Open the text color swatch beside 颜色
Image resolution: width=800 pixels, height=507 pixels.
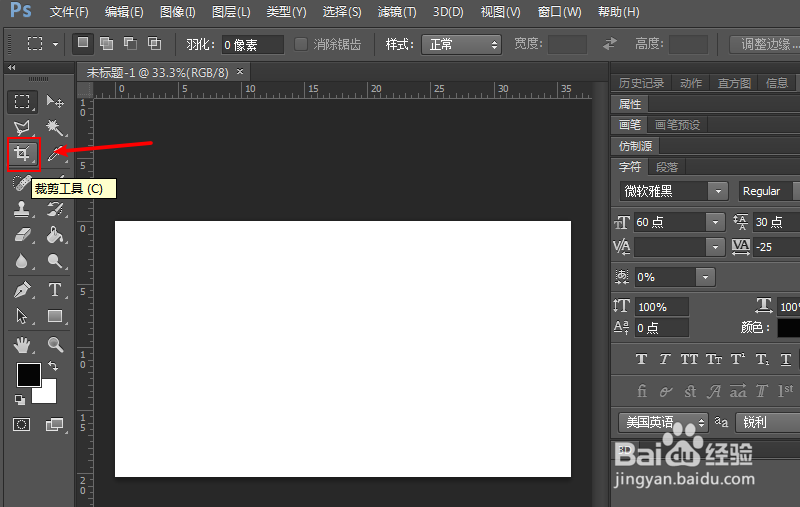tap(788, 327)
